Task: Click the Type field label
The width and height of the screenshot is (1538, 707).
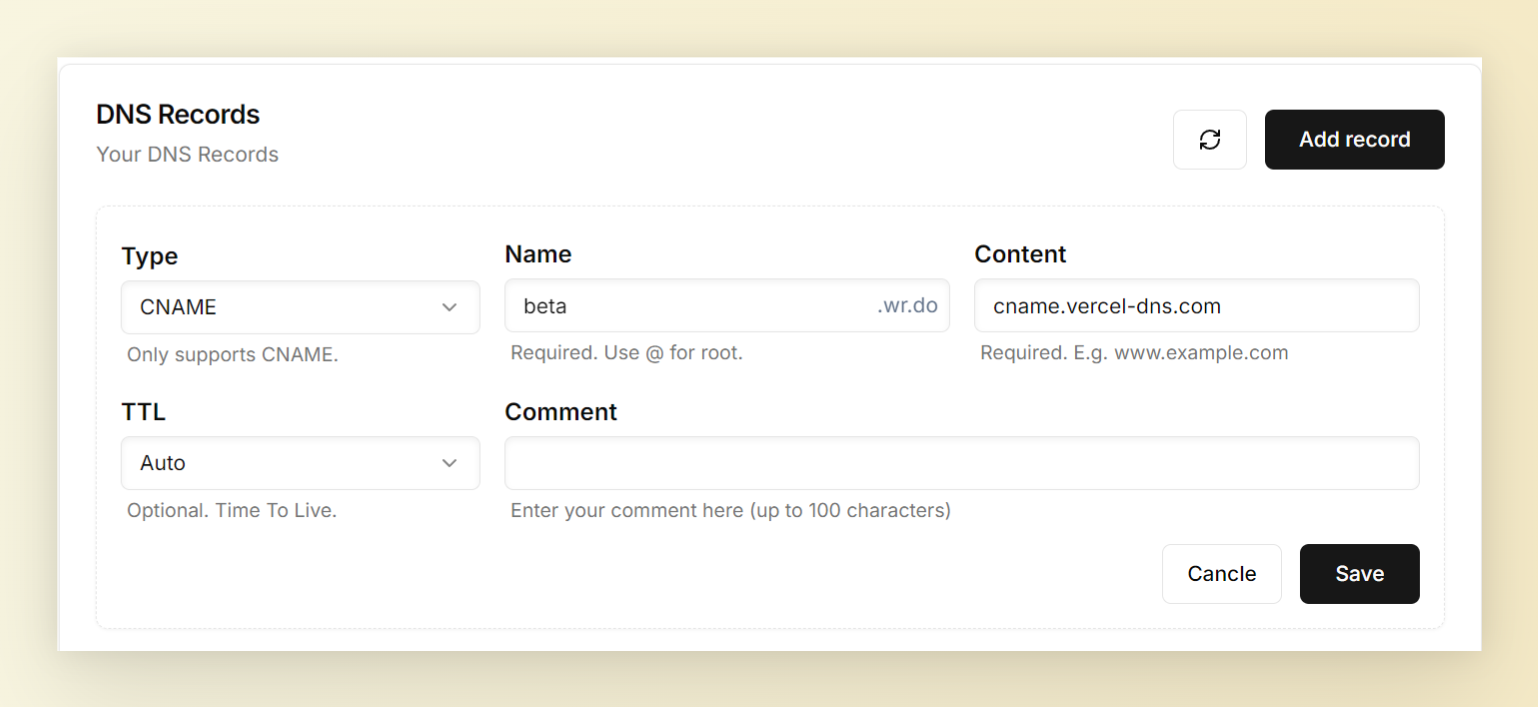Action: [149, 256]
